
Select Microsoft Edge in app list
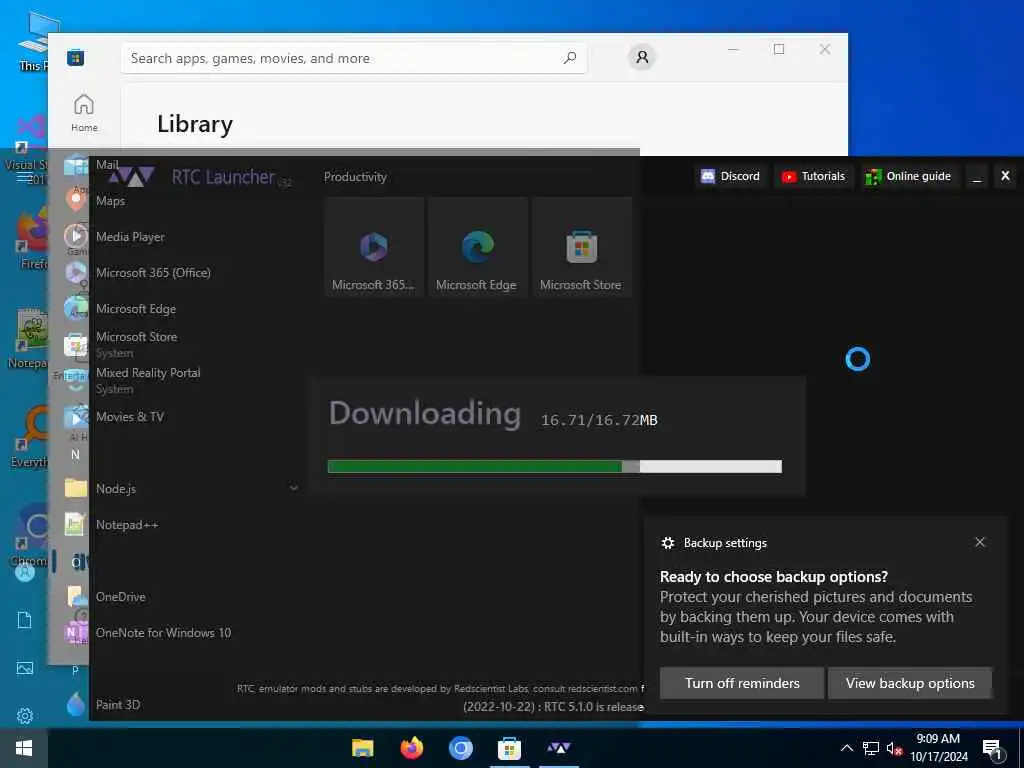pos(136,309)
